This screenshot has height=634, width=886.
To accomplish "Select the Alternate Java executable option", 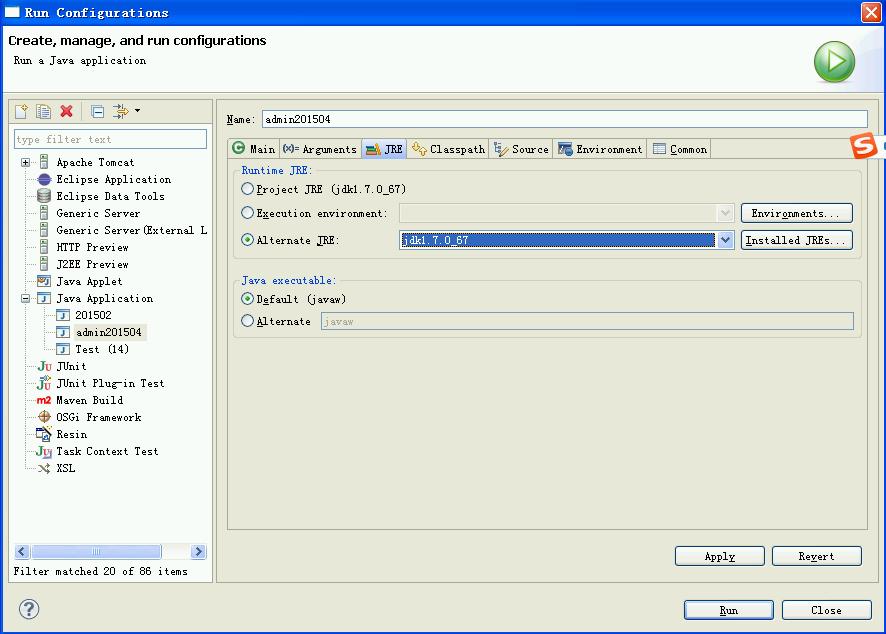I will tap(247, 321).
